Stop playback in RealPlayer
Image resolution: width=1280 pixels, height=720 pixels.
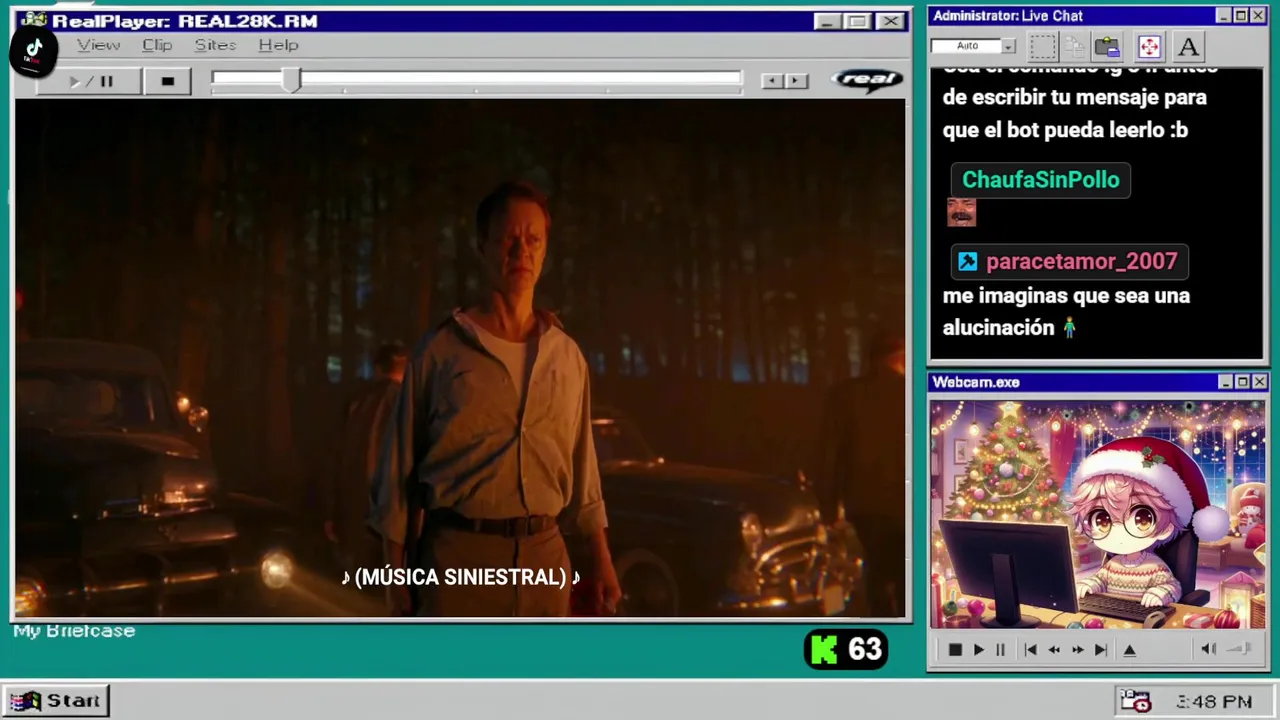click(x=167, y=82)
